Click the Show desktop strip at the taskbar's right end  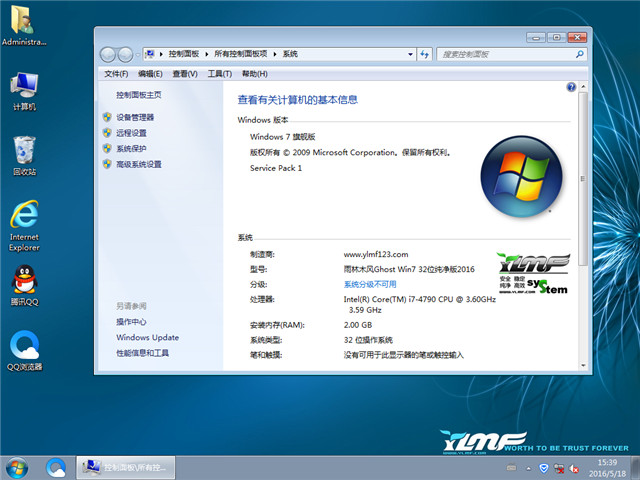(x=636, y=468)
